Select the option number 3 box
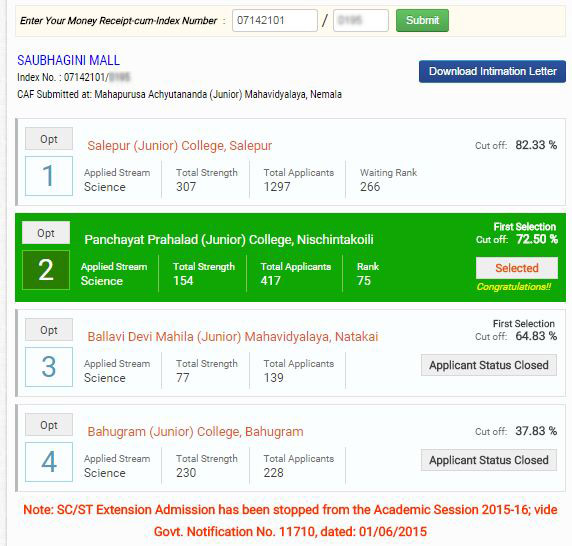This screenshot has height=546, width=572. [49, 367]
